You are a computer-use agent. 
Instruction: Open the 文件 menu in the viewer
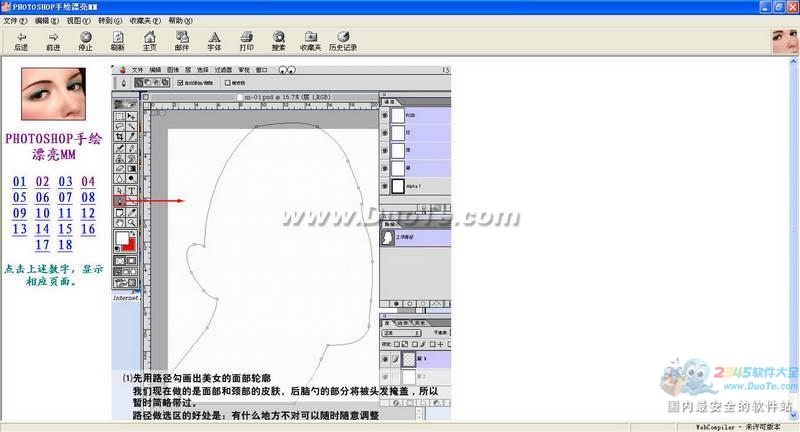click(x=15, y=21)
